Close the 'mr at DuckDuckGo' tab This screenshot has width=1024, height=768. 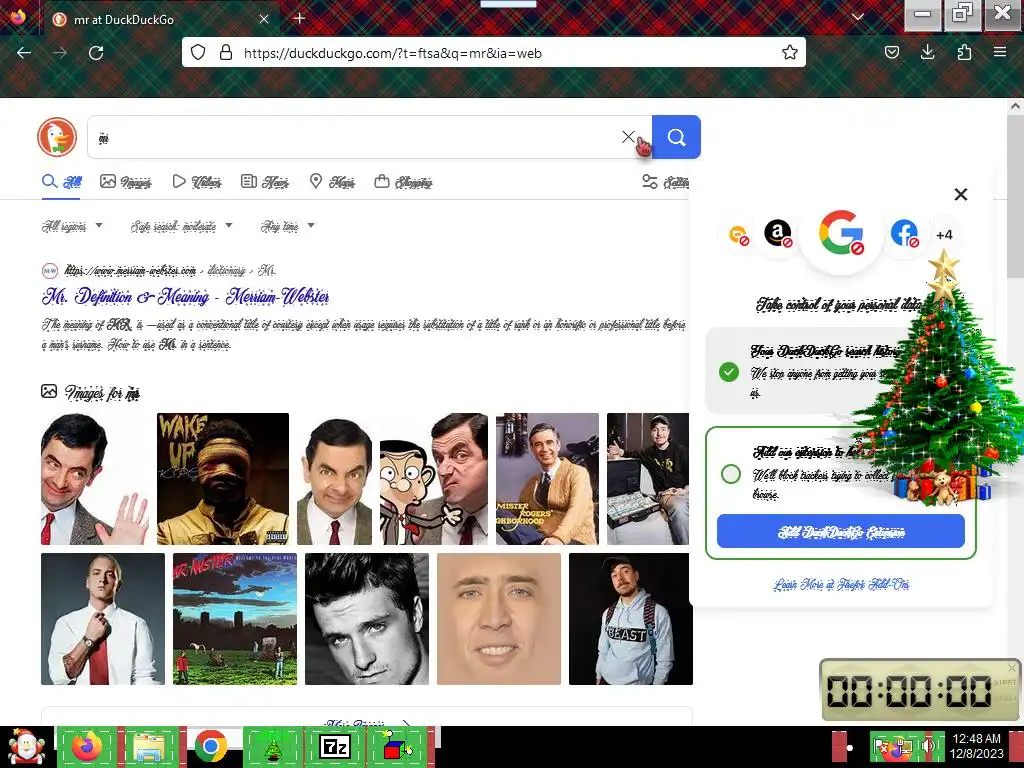pos(264,19)
